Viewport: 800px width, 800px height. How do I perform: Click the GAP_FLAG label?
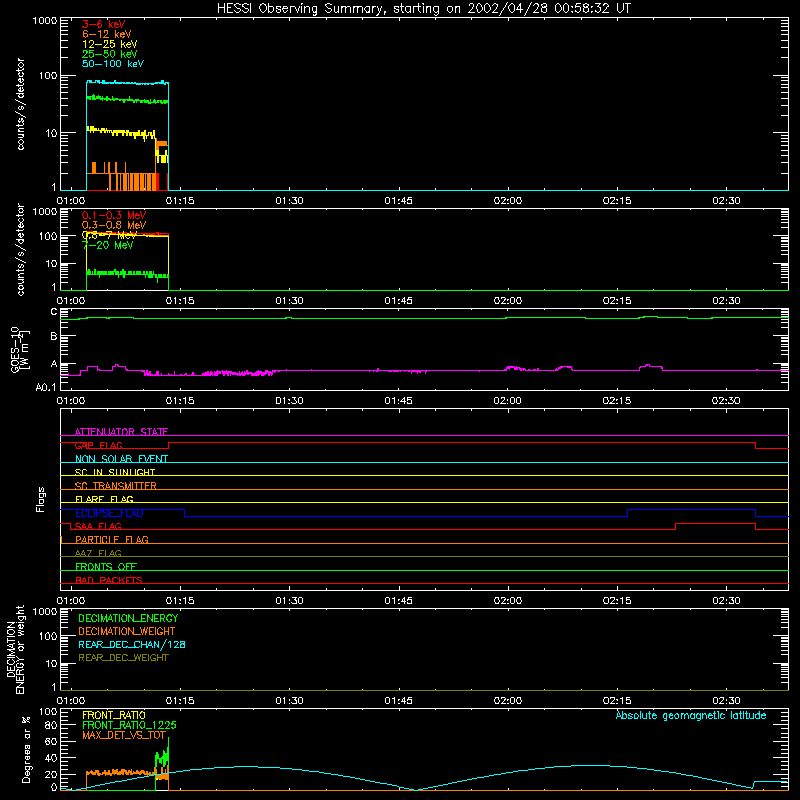pos(98,445)
